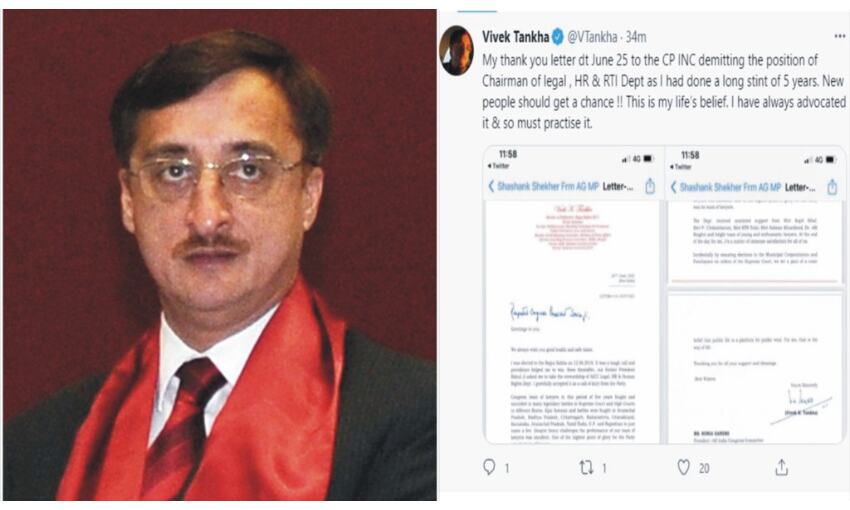Click the share tweet upload icon
The width and height of the screenshot is (850, 510).
tap(781, 467)
